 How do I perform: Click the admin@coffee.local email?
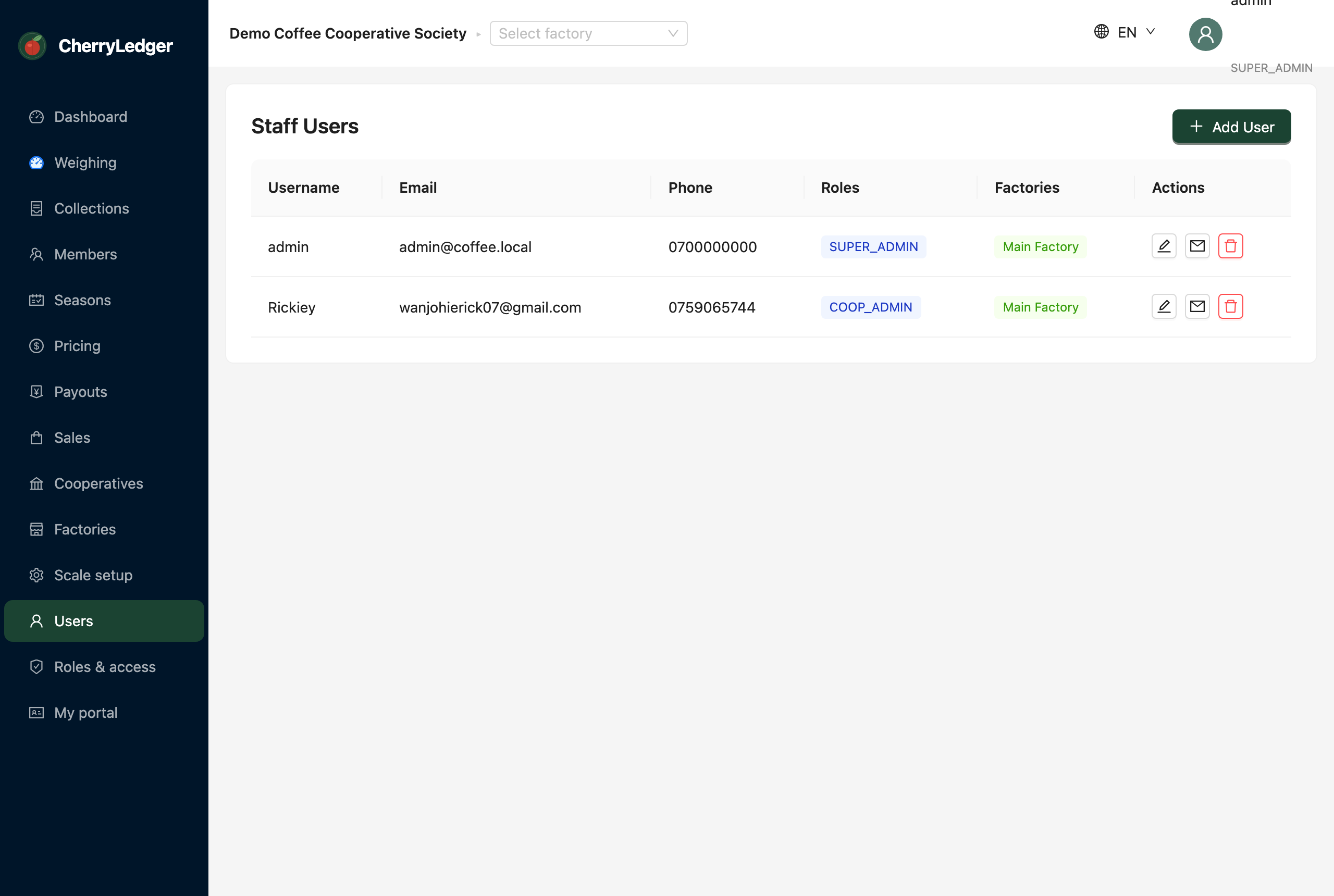(x=465, y=247)
